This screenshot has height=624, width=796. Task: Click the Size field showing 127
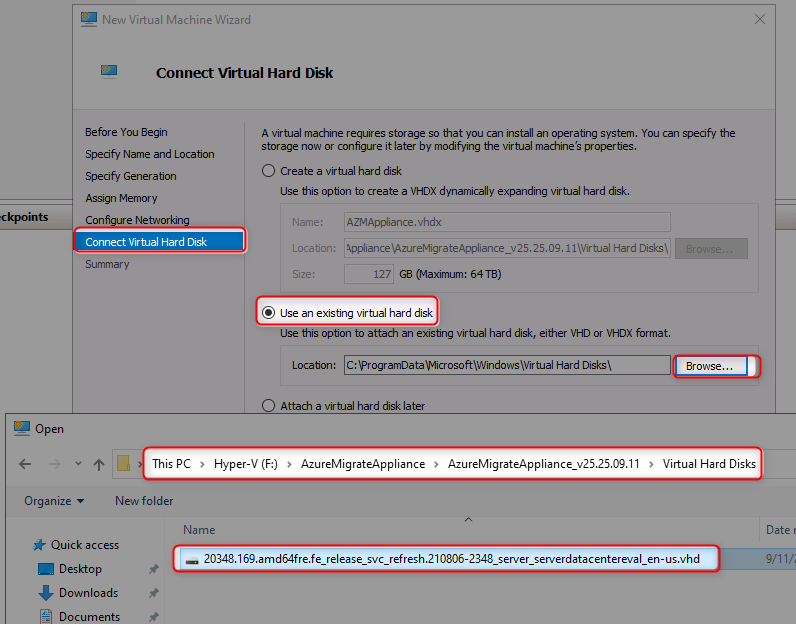point(369,274)
